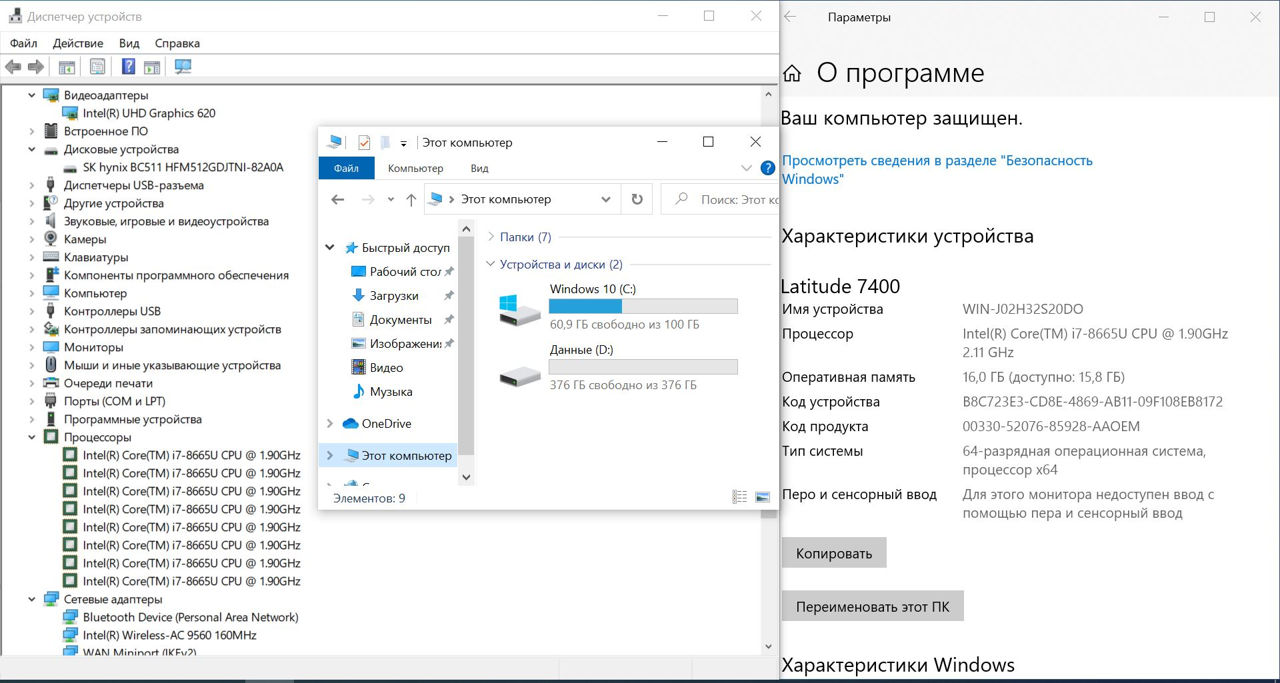Select the Intel(R) UHD Graphics 620 device

click(149, 113)
